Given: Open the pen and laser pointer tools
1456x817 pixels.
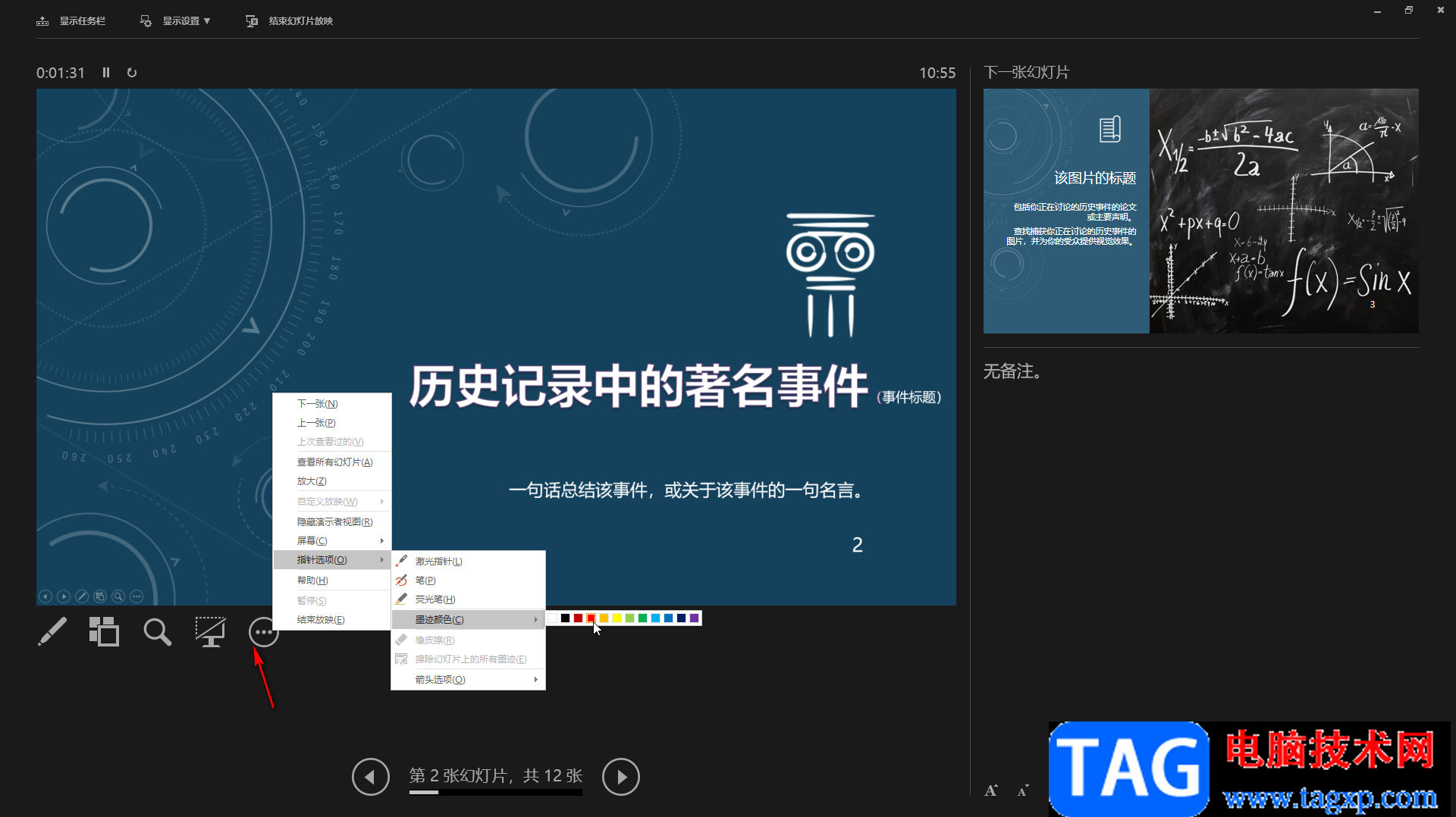Looking at the screenshot, I should [52, 631].
